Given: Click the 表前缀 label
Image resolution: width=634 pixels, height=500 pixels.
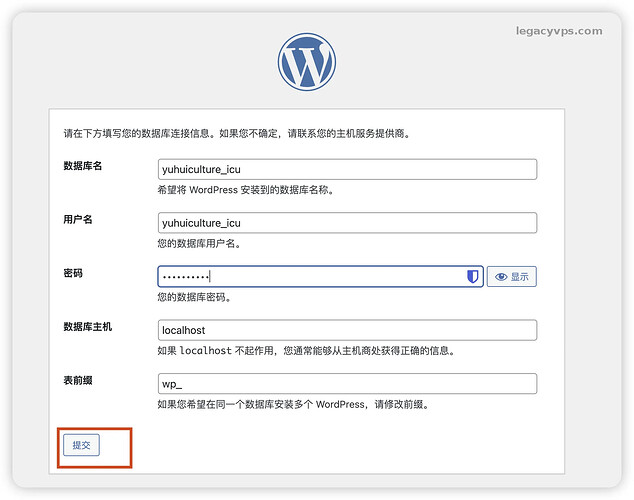Looking at the screenshot, I should 78,380.
